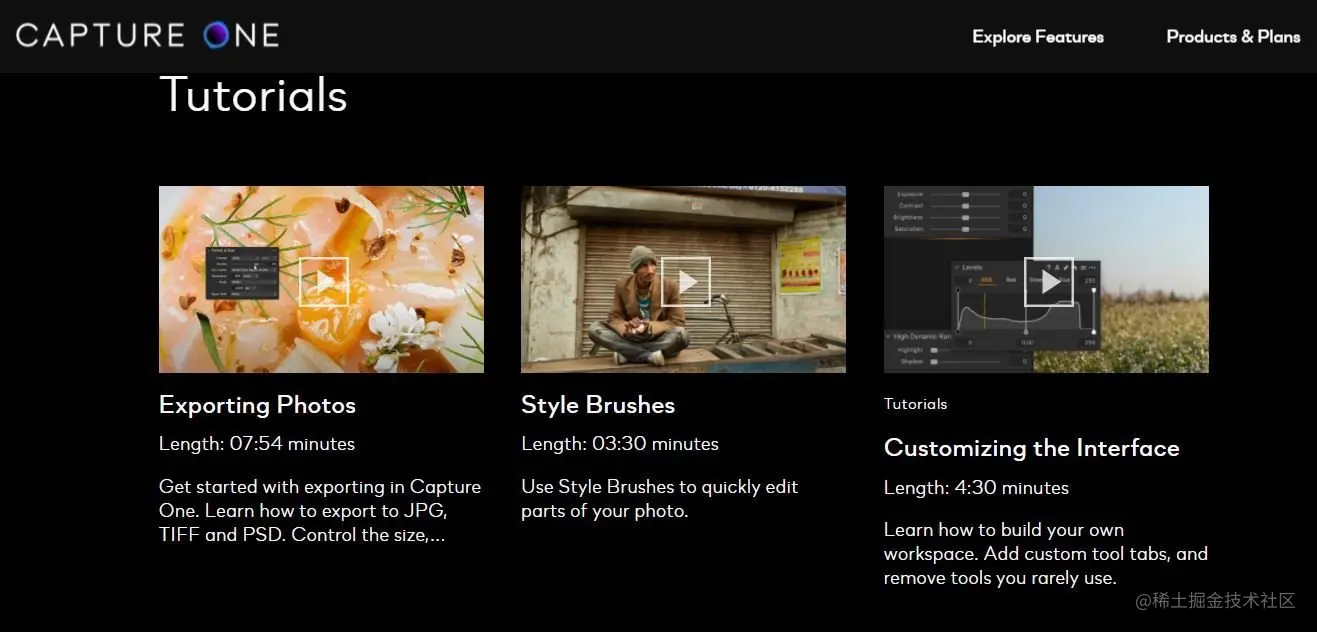Click the 07:54 minutes length text

256,443
